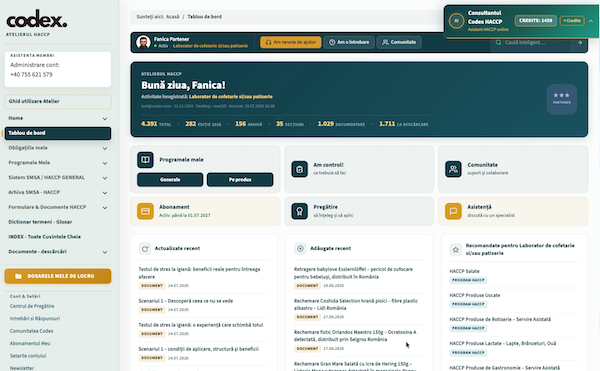The width and height of the screenshot is (600, 371).
Task: Click the Am nevoie de ajutor button
Action: (291, 42)
